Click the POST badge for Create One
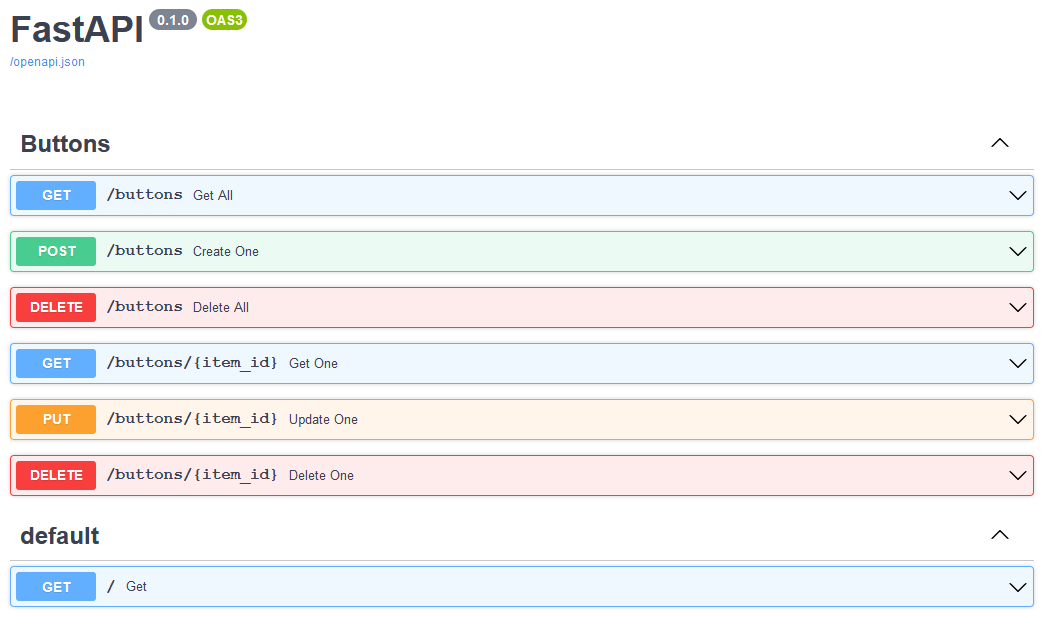 [x=56, y=251]
